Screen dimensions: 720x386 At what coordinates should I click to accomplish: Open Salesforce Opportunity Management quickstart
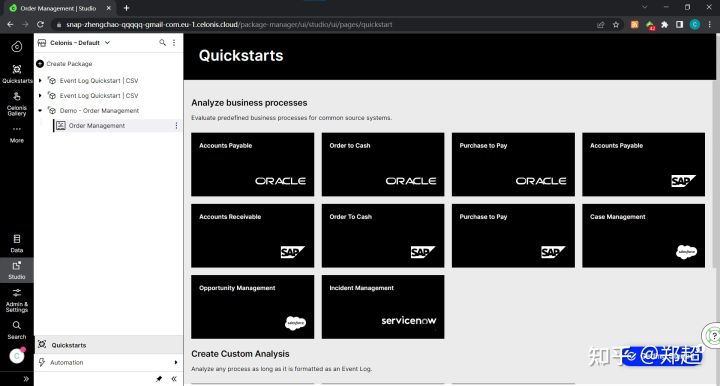click(253, 307)
